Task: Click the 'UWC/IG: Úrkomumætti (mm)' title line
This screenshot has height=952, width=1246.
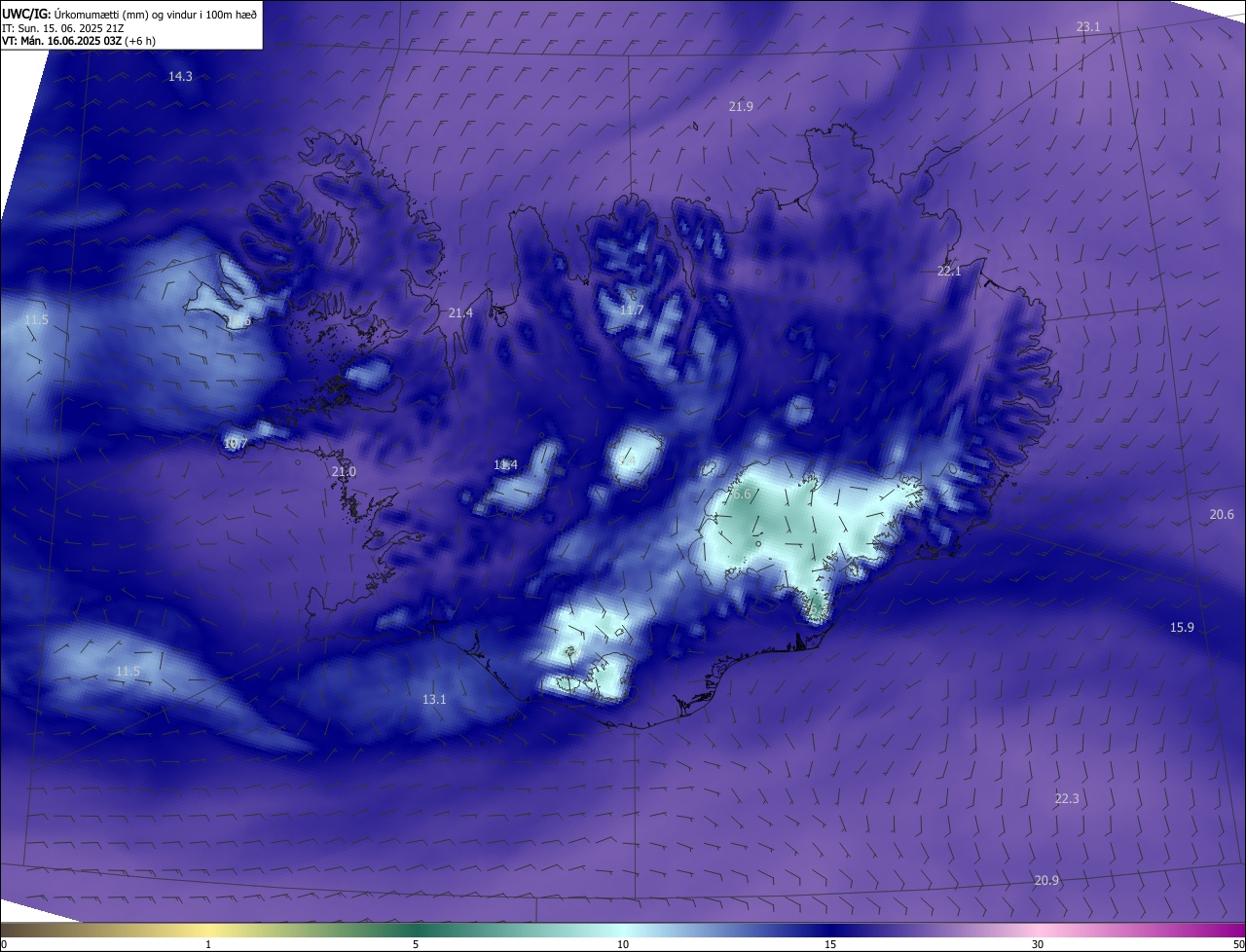Action: pos(129,13)
